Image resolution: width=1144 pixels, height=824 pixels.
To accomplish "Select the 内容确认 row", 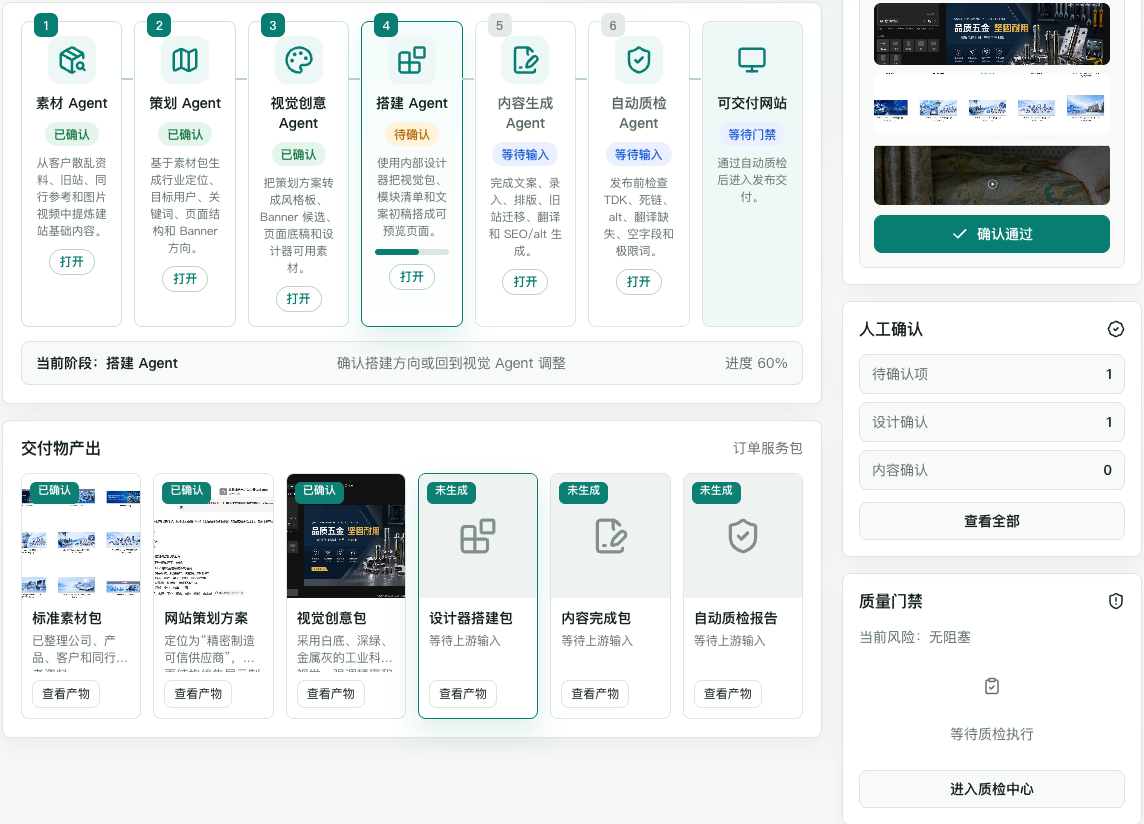I will (x=992, y=471).
